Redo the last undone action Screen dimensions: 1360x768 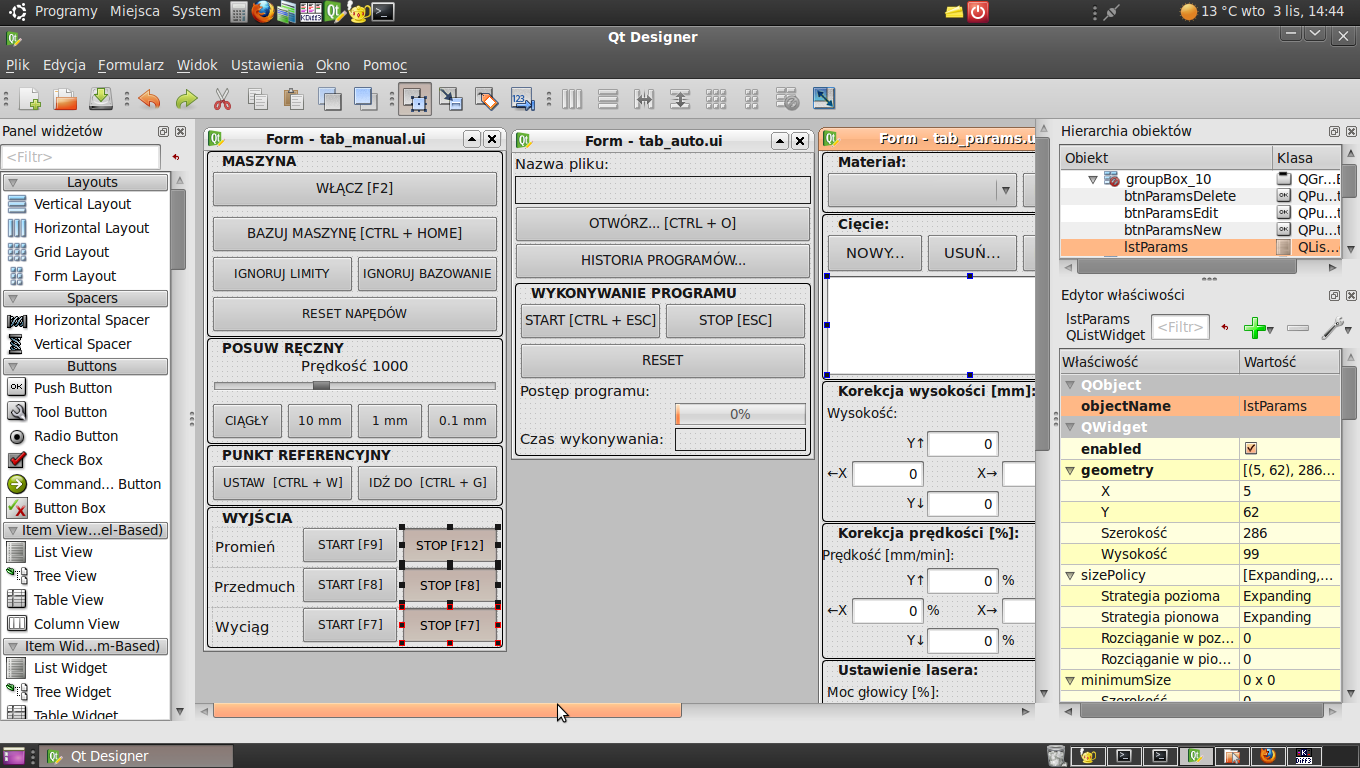[186, 99]
